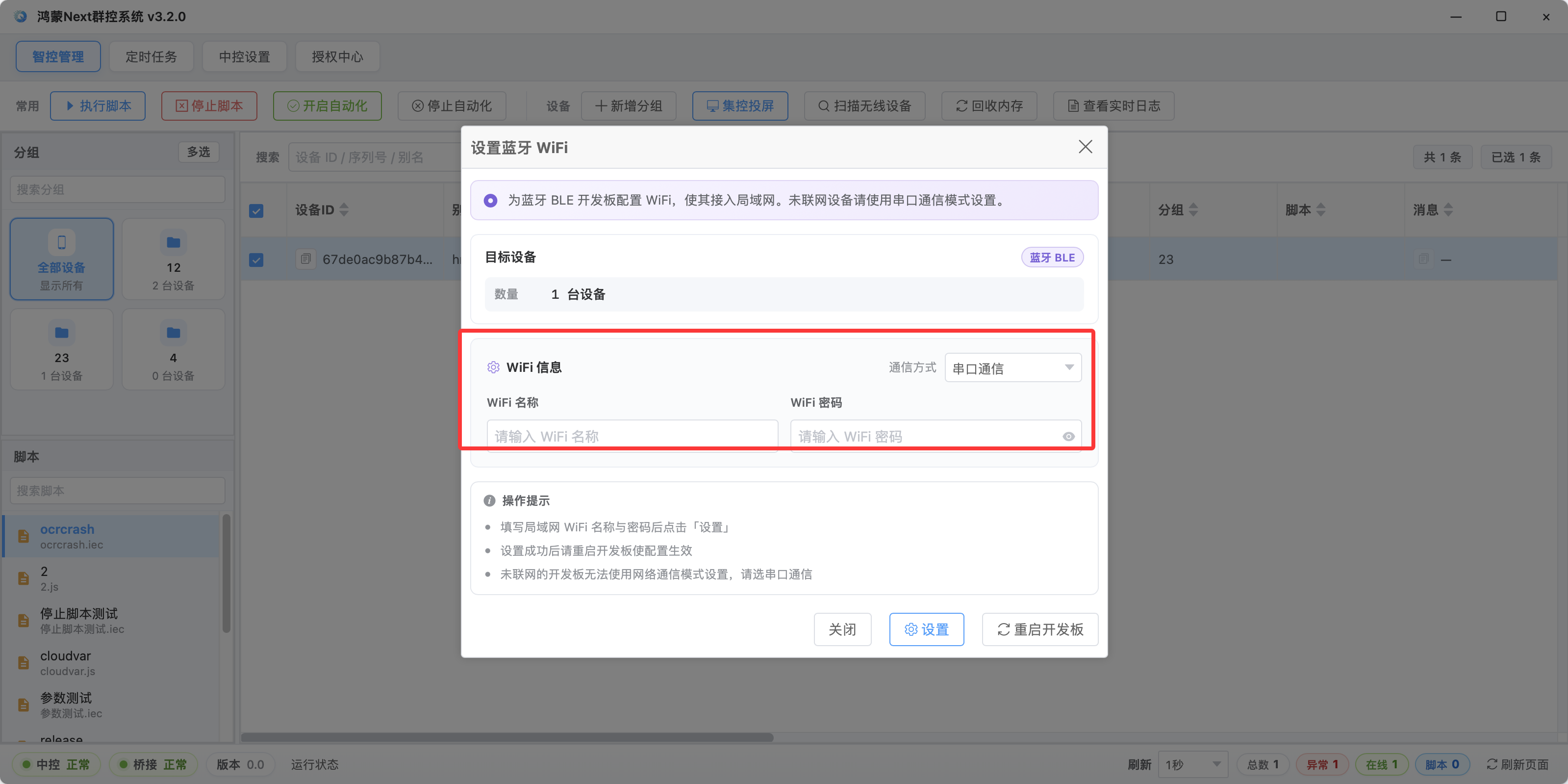Select the group 12 folder card
Image resolution: width=1568 pixels, height=784 pixels.
[174, 259]
